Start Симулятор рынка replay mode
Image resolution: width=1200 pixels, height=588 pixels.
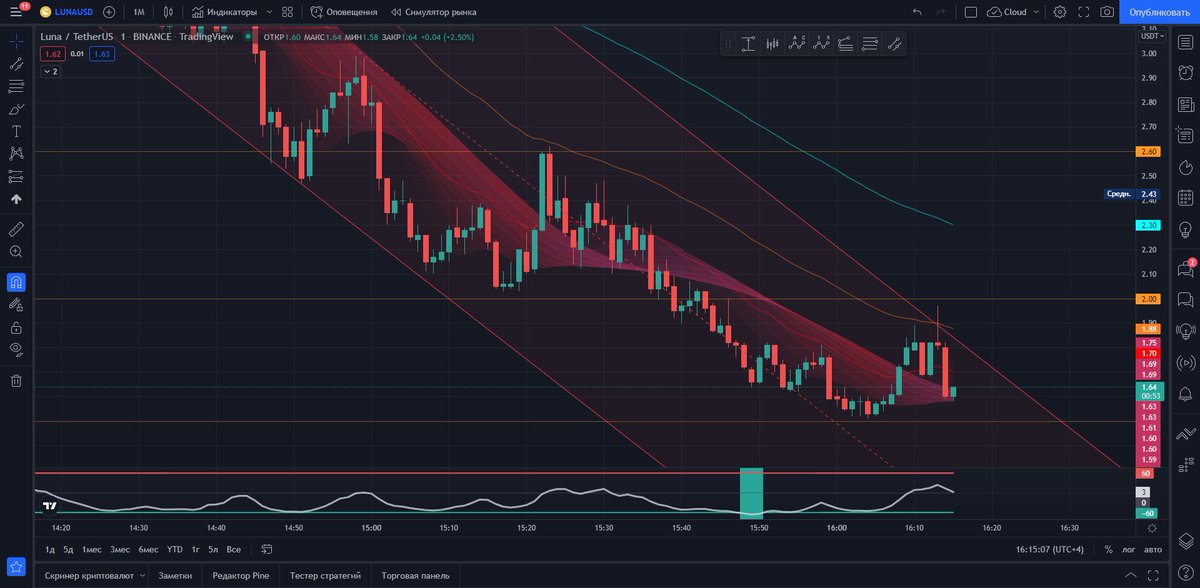click(433, 12)
